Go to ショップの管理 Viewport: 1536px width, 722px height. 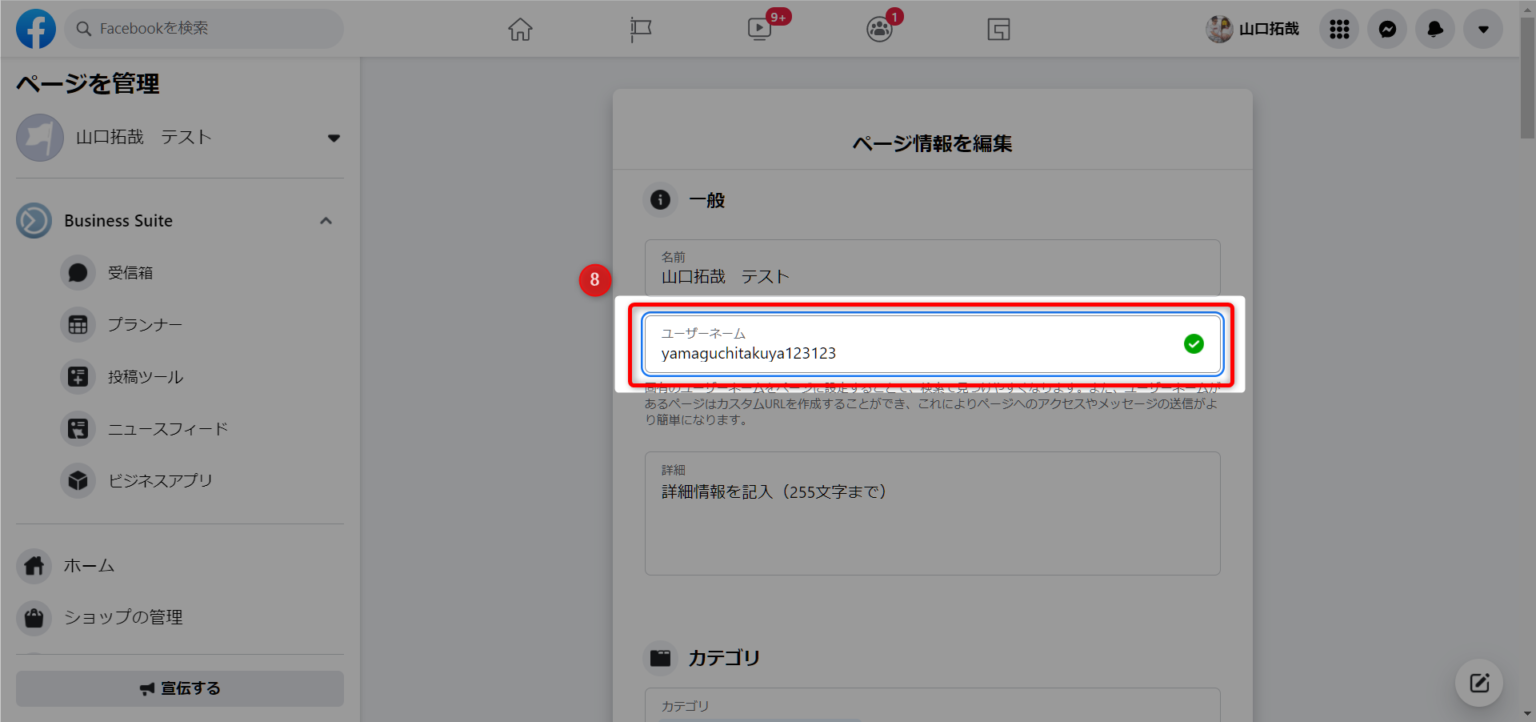click(x=123, y=617)
